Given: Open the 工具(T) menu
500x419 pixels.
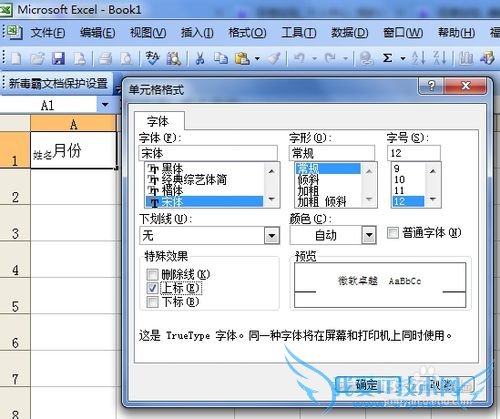Looking at the screenshot, I should (x=299, y=32).
